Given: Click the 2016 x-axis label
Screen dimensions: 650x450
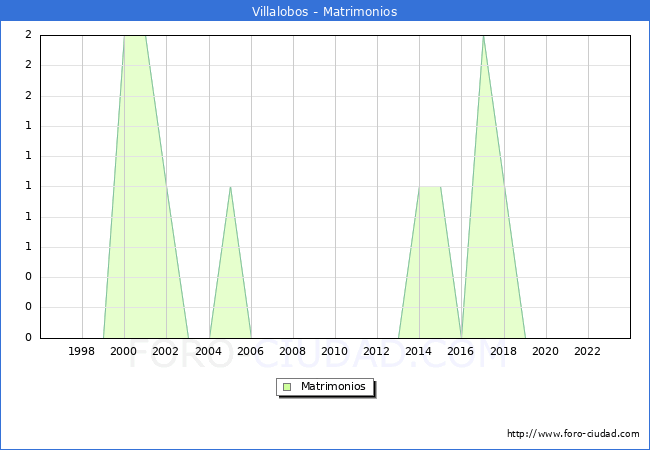Looking at the screenshot, I should coord(462,351).
